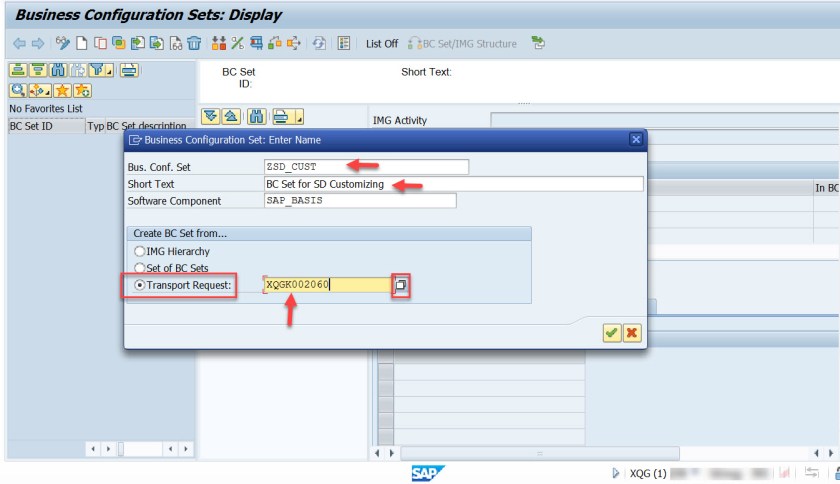Click the Favorites star icon
The image size is (840, 484).
coord(62,91)
